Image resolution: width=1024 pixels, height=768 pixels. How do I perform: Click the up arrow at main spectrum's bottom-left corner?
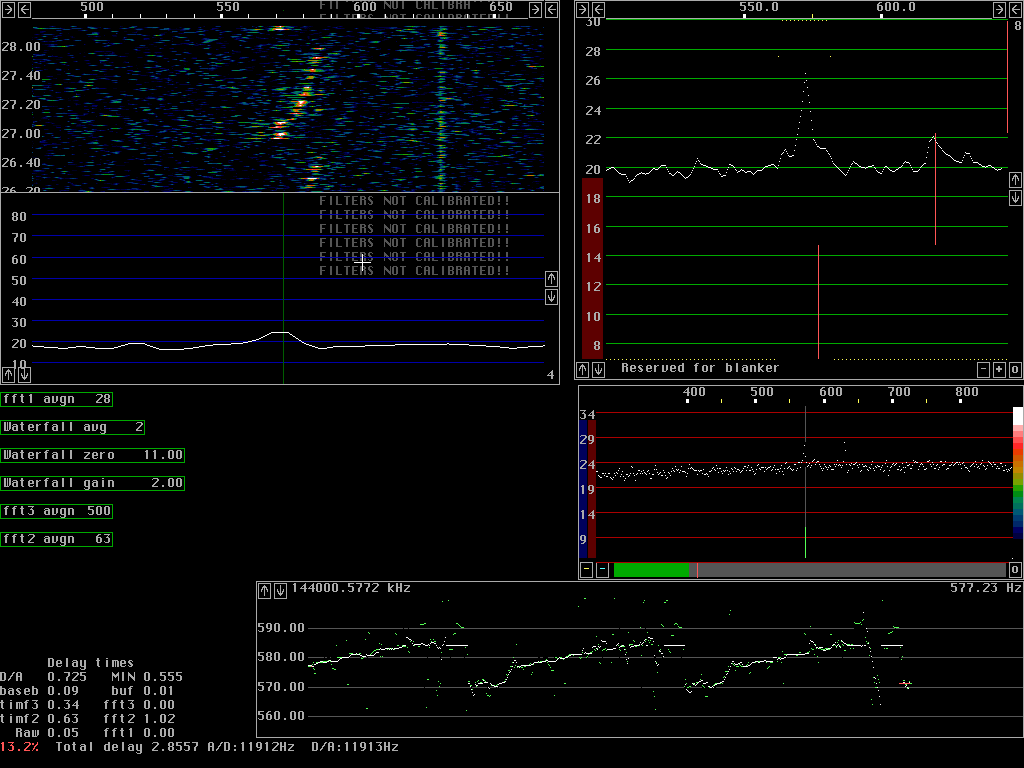tap(8, 375)
